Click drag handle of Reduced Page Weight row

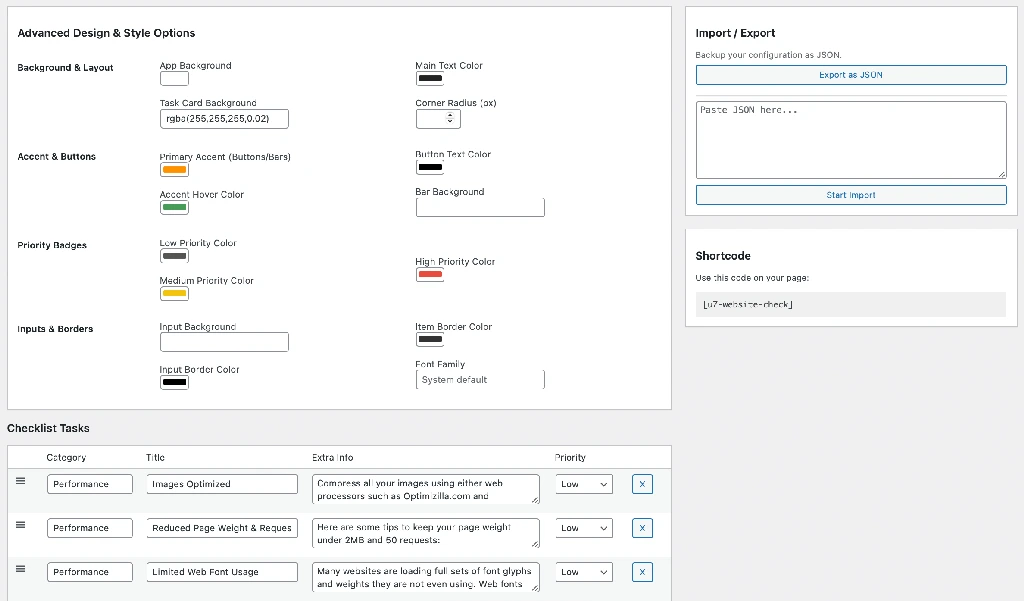click(x=20, y=525)
